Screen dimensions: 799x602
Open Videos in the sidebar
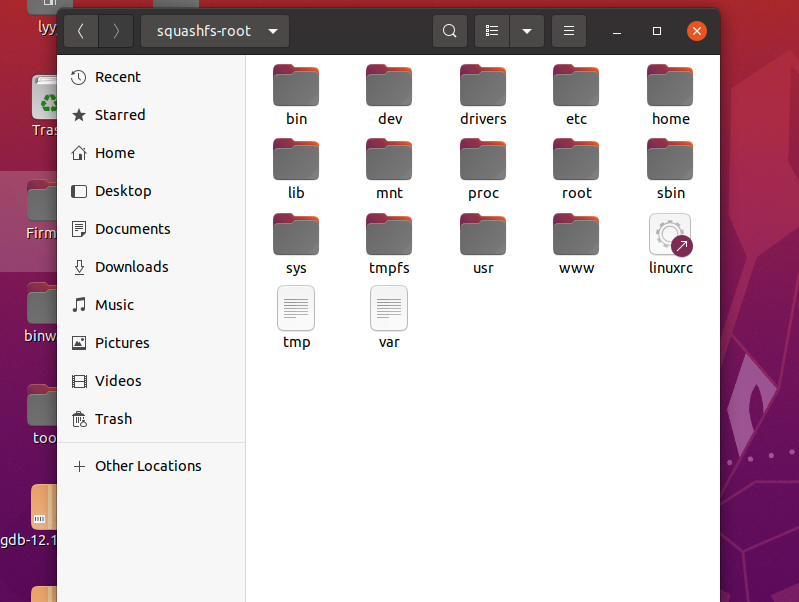(151, 381)
